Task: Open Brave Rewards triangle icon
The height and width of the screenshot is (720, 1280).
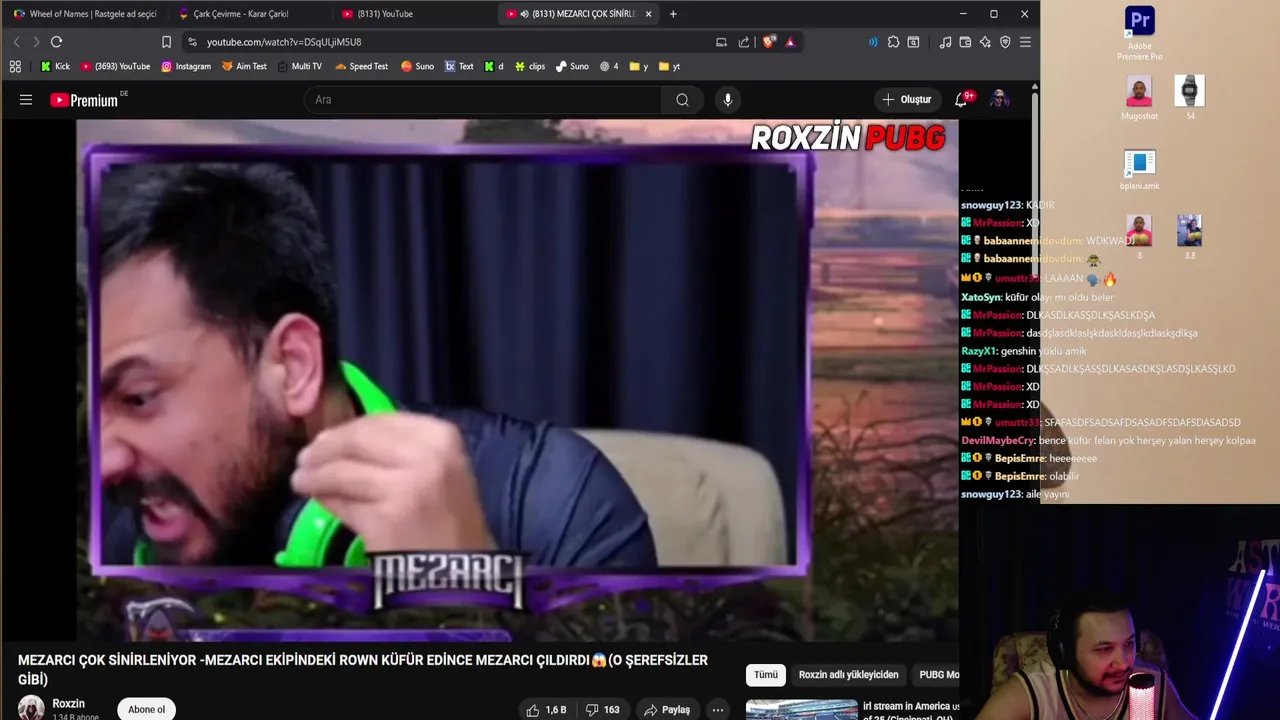Action: [x=790, y=42]
